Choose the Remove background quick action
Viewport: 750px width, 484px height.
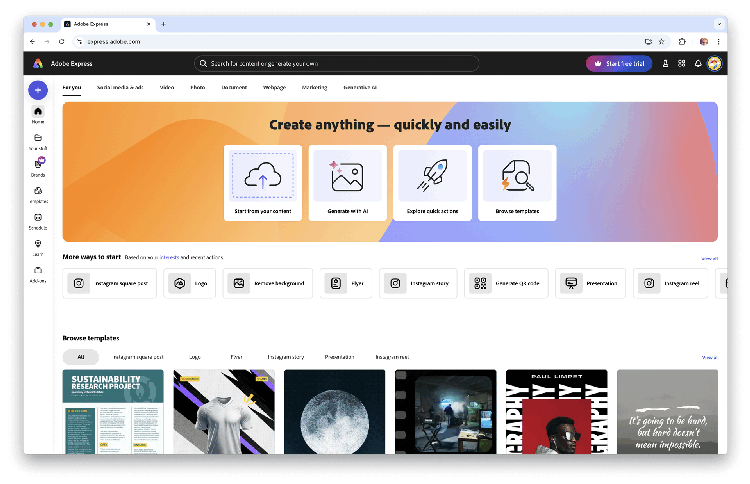269,283
